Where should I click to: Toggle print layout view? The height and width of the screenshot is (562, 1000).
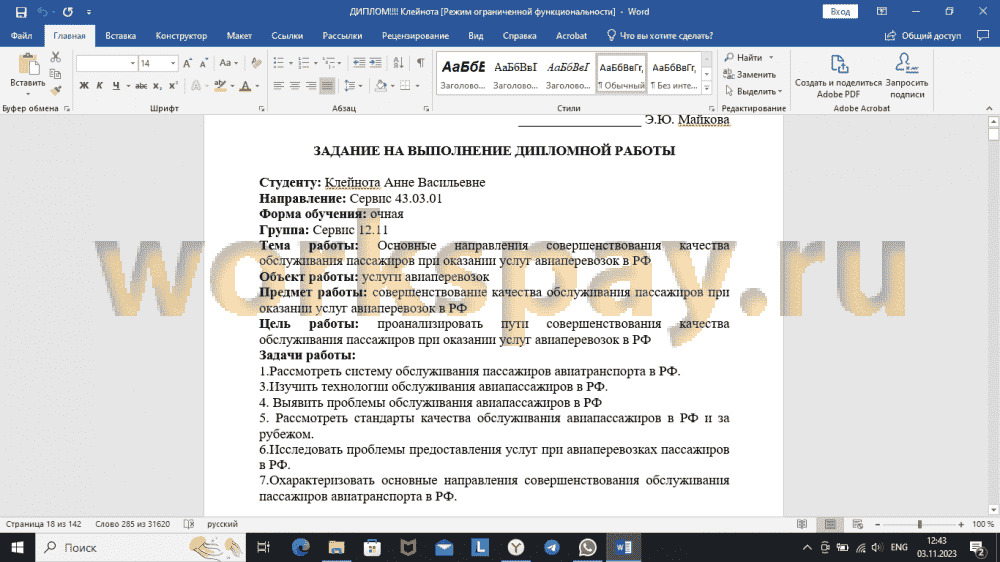coord(830,524)
